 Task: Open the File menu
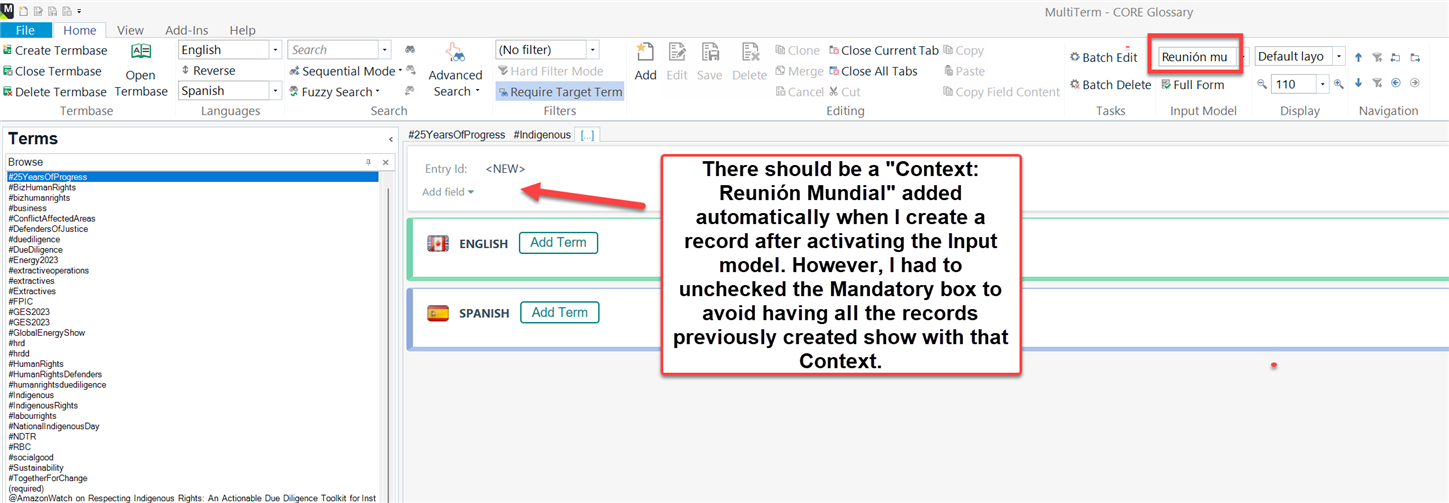click(25, 31)
